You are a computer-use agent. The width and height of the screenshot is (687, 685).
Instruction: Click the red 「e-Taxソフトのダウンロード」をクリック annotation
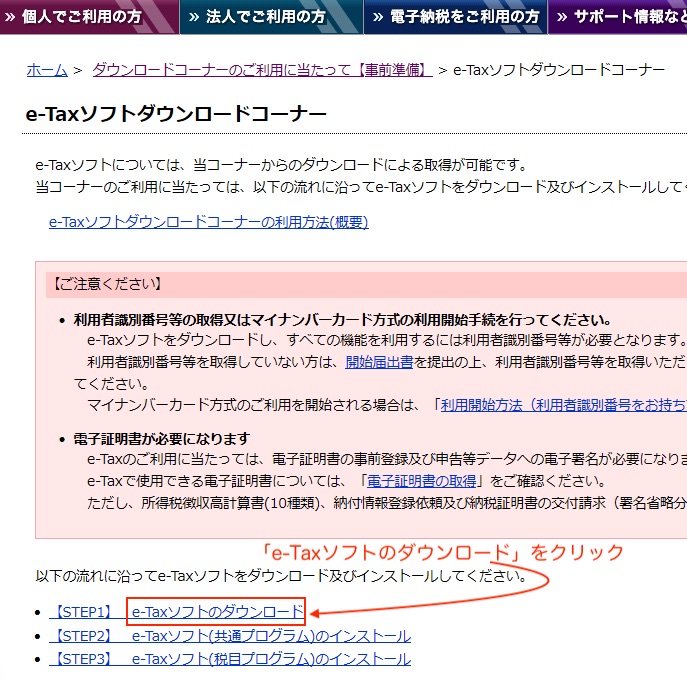[x=441, y=552]
